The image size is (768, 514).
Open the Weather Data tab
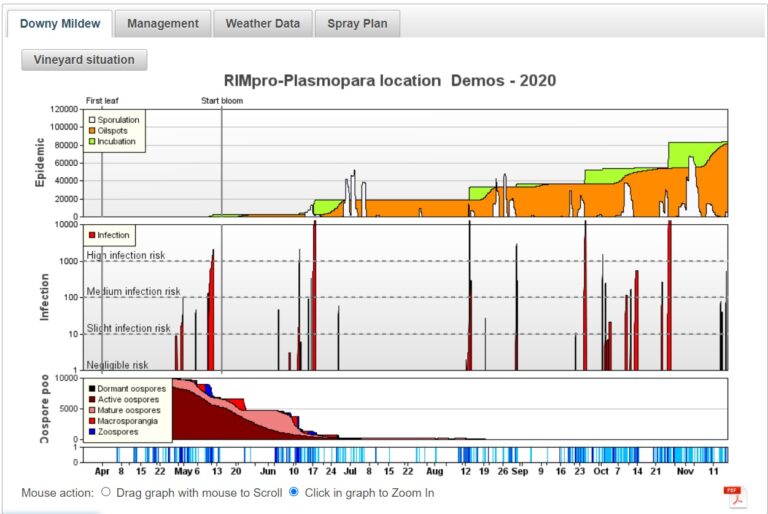[263, 24]
